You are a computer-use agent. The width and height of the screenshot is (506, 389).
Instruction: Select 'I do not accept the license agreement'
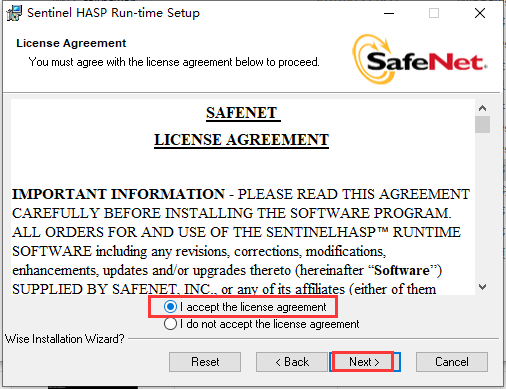(x=170, y=324)
